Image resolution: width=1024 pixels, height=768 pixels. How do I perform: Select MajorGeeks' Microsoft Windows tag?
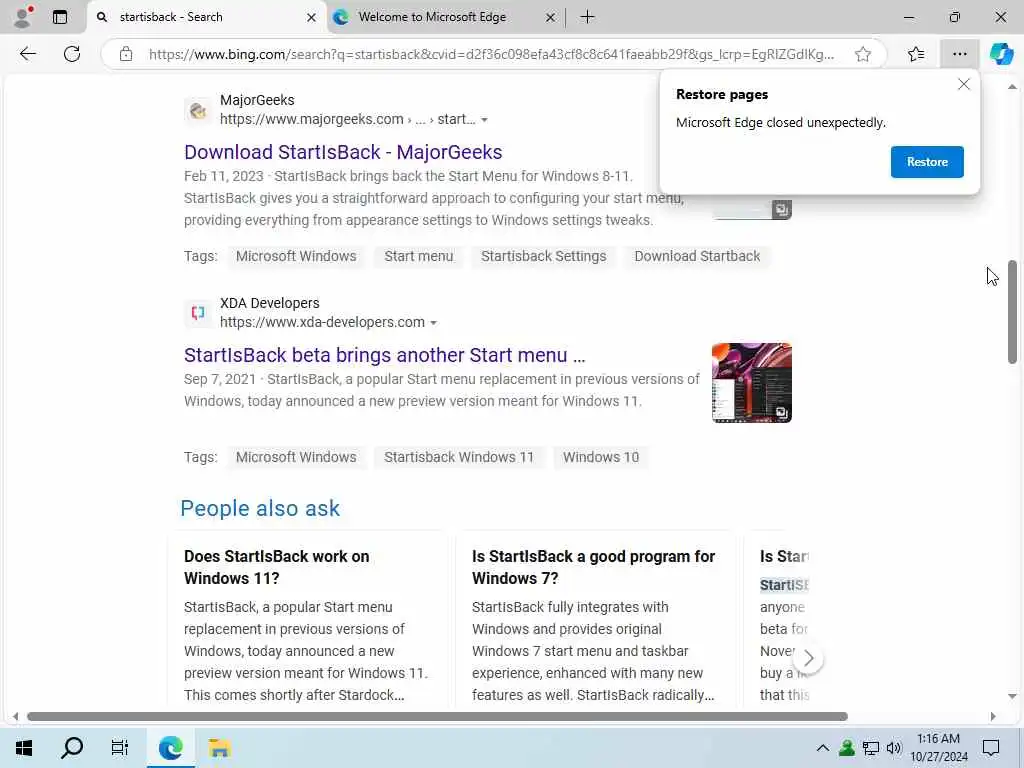click(x=296, y=256)
